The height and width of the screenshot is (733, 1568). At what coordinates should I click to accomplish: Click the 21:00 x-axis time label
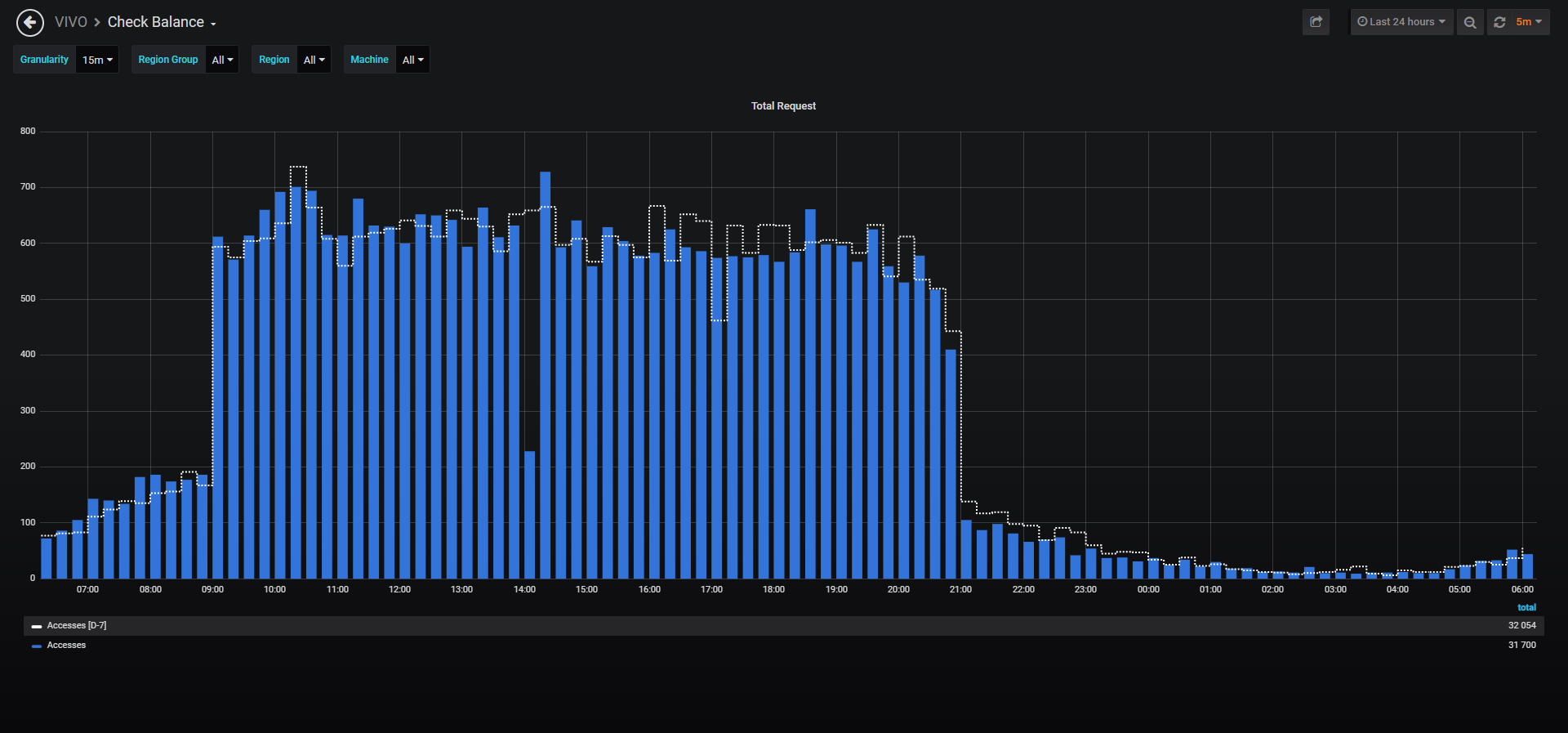click(x=960, y=590)
